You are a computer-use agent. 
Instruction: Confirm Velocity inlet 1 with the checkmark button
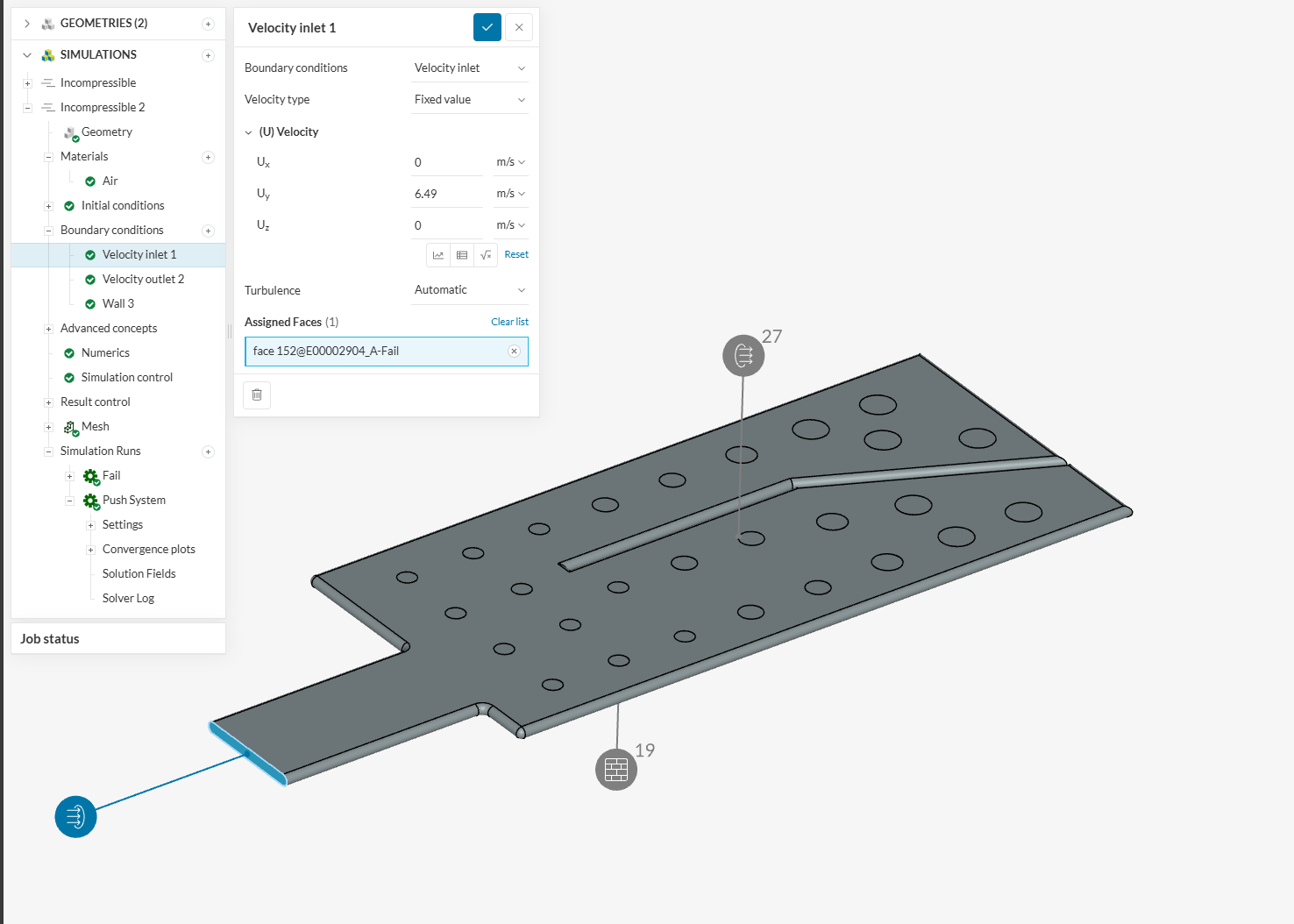pyautogui.click(x=487, y=27)
